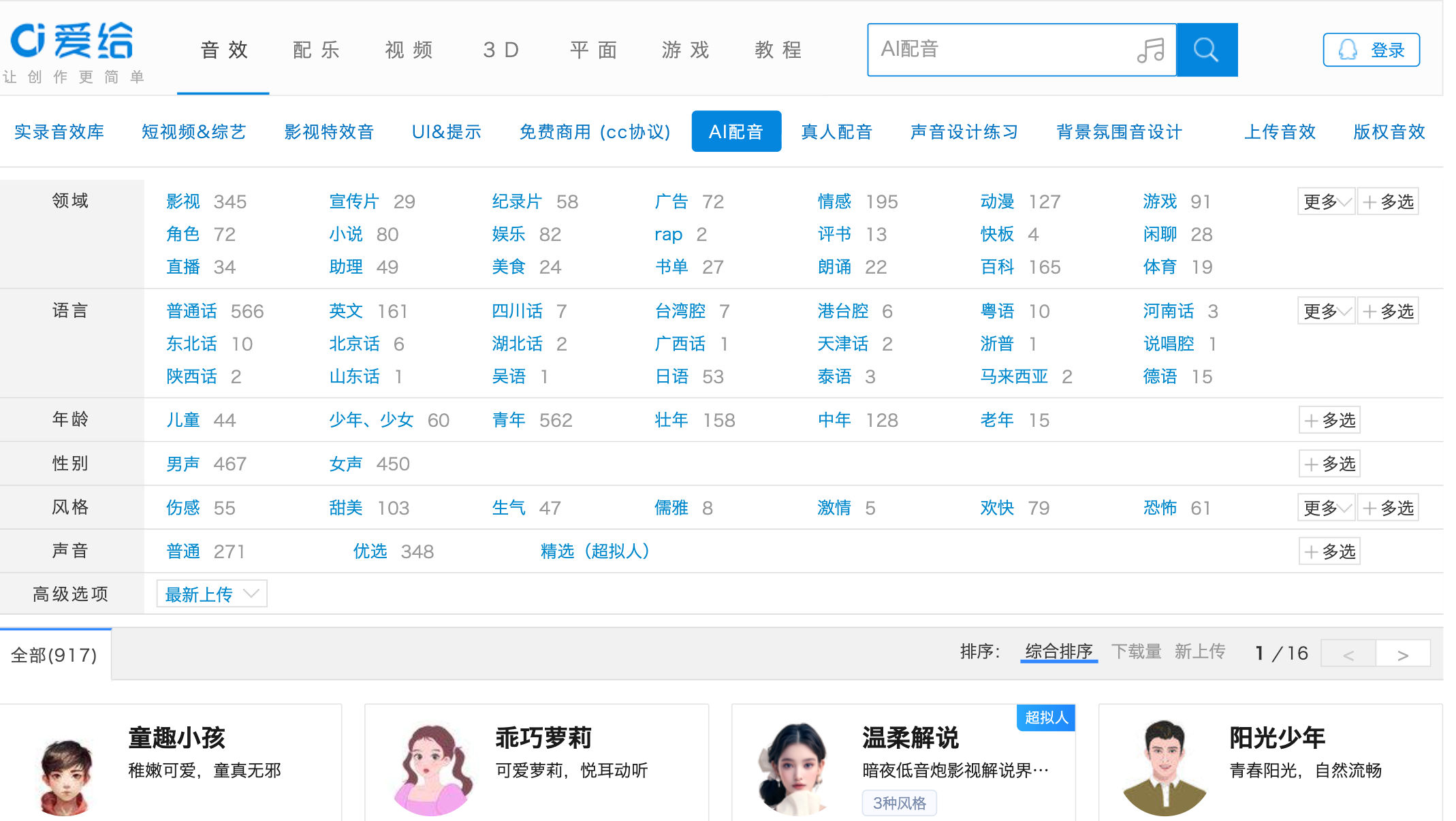Switch to the 视频 main tab
This screenshot has width=1456, height=821.
(409, 50)
